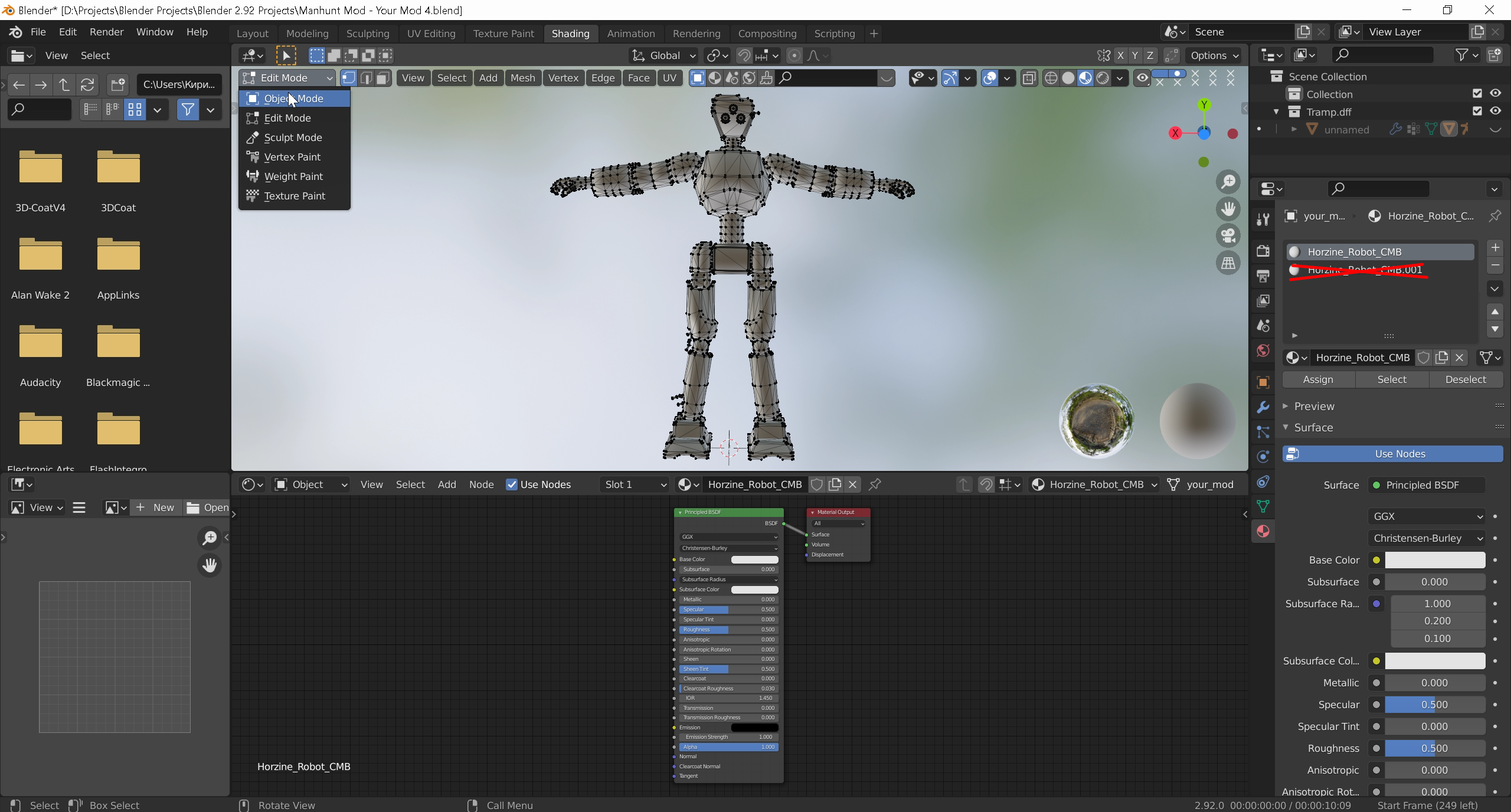Uncheck the Collection exclude checkbox
1511x812 pixels.
(x=1477, y=94)
